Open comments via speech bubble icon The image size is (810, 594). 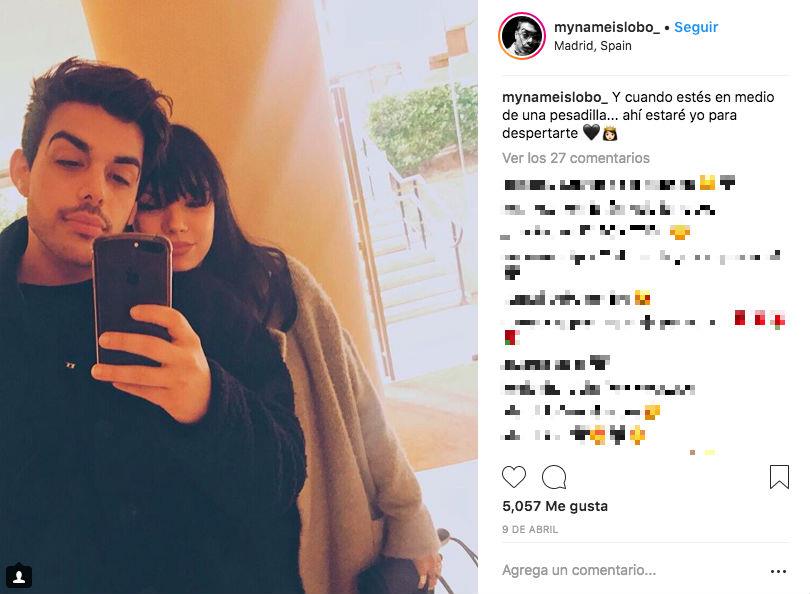point(554,477)
